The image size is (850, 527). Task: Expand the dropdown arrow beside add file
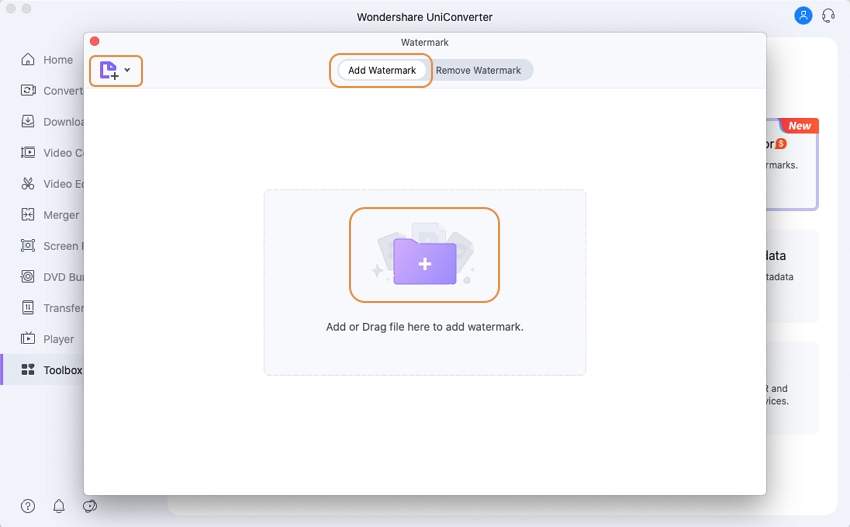point(128,70)
